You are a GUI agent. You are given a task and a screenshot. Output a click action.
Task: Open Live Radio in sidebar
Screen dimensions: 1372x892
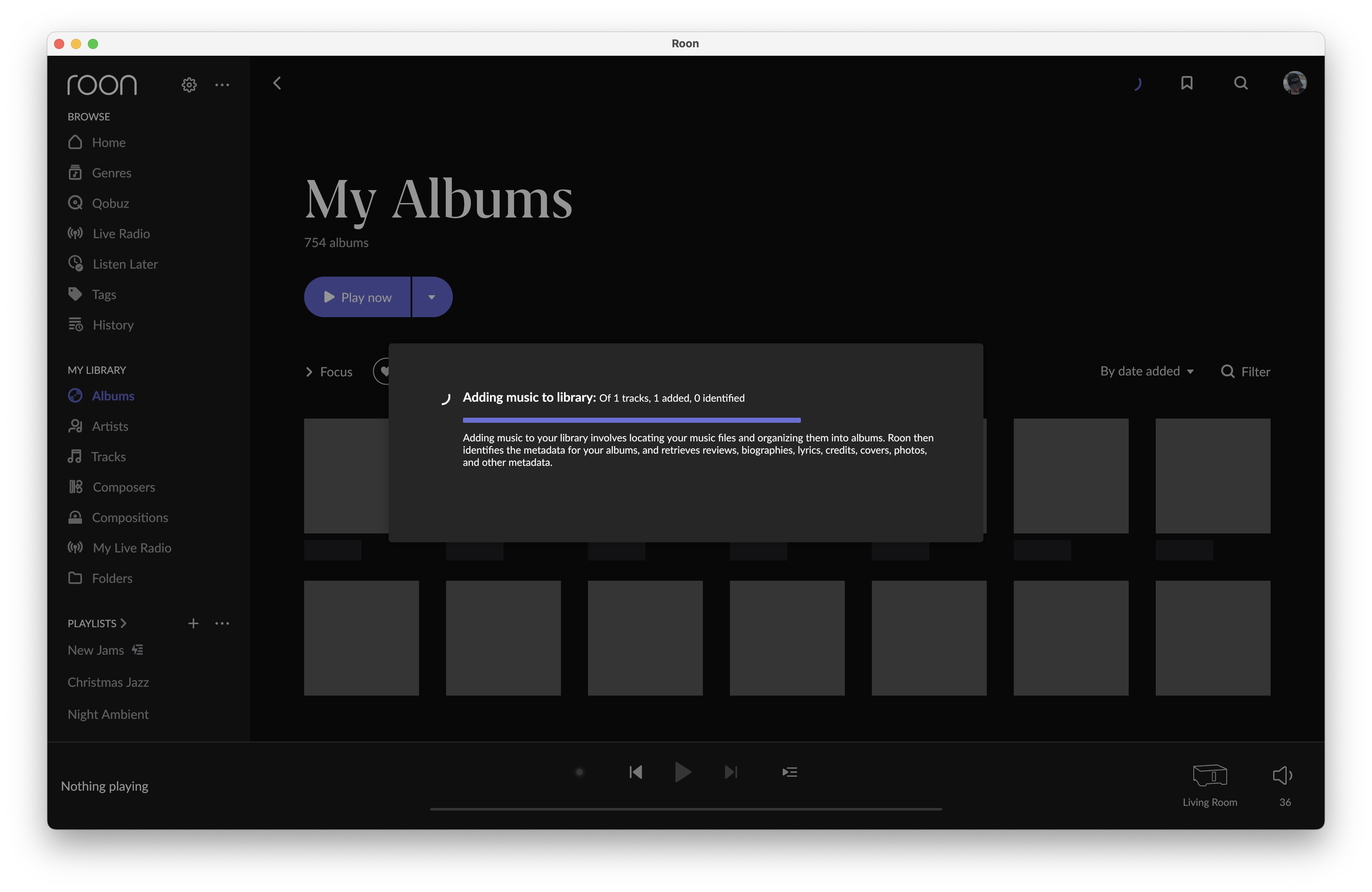click(x=109, y=234)
